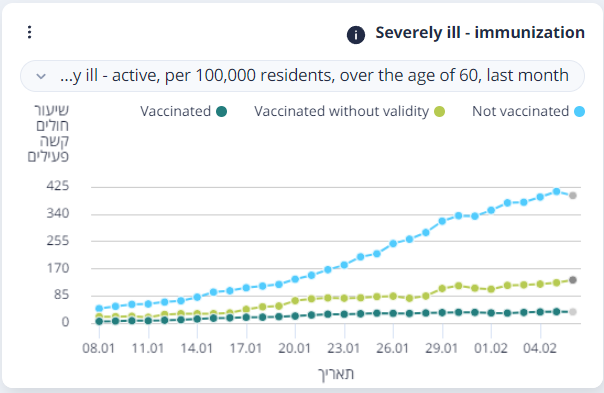The image size is (604, 393).
Task: Select the last grey Not vaccinated data point
Action: pos(573,196)
